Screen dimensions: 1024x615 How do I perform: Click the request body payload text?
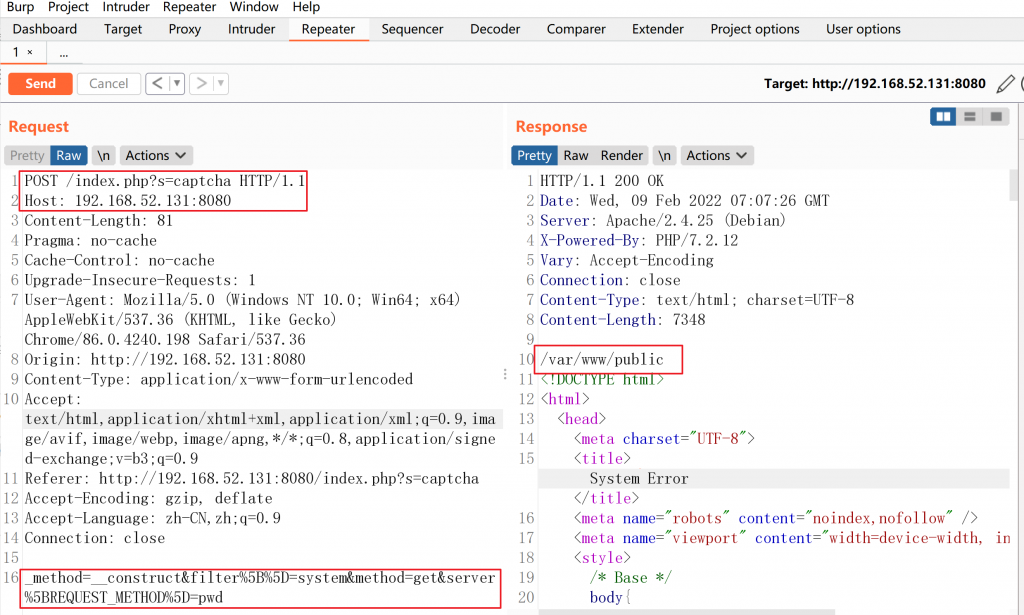(261, 588)
